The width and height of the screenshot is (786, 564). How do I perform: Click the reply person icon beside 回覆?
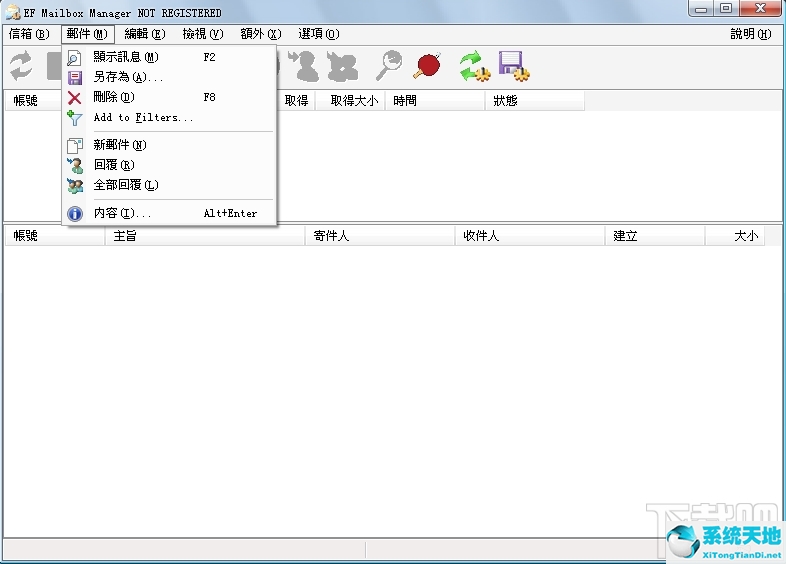click(75, 165)
